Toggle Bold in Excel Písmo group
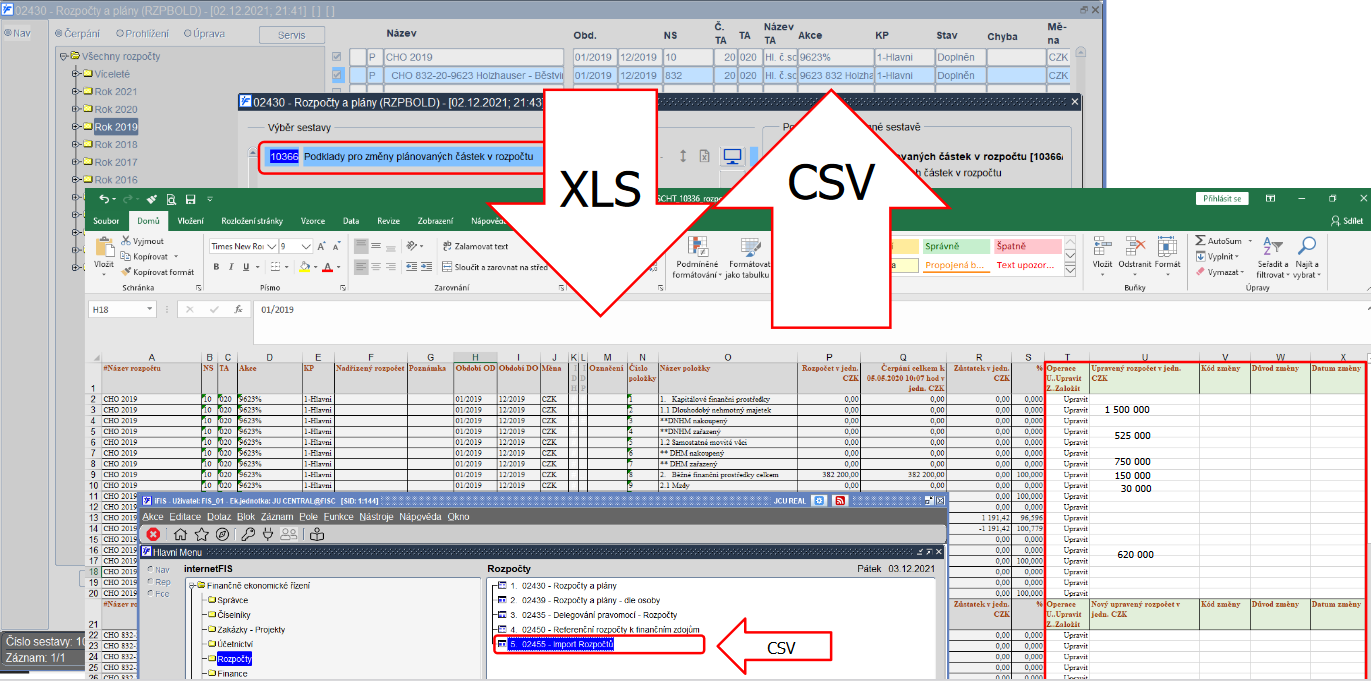This screenshot has height=681, width=1371. 215,267
